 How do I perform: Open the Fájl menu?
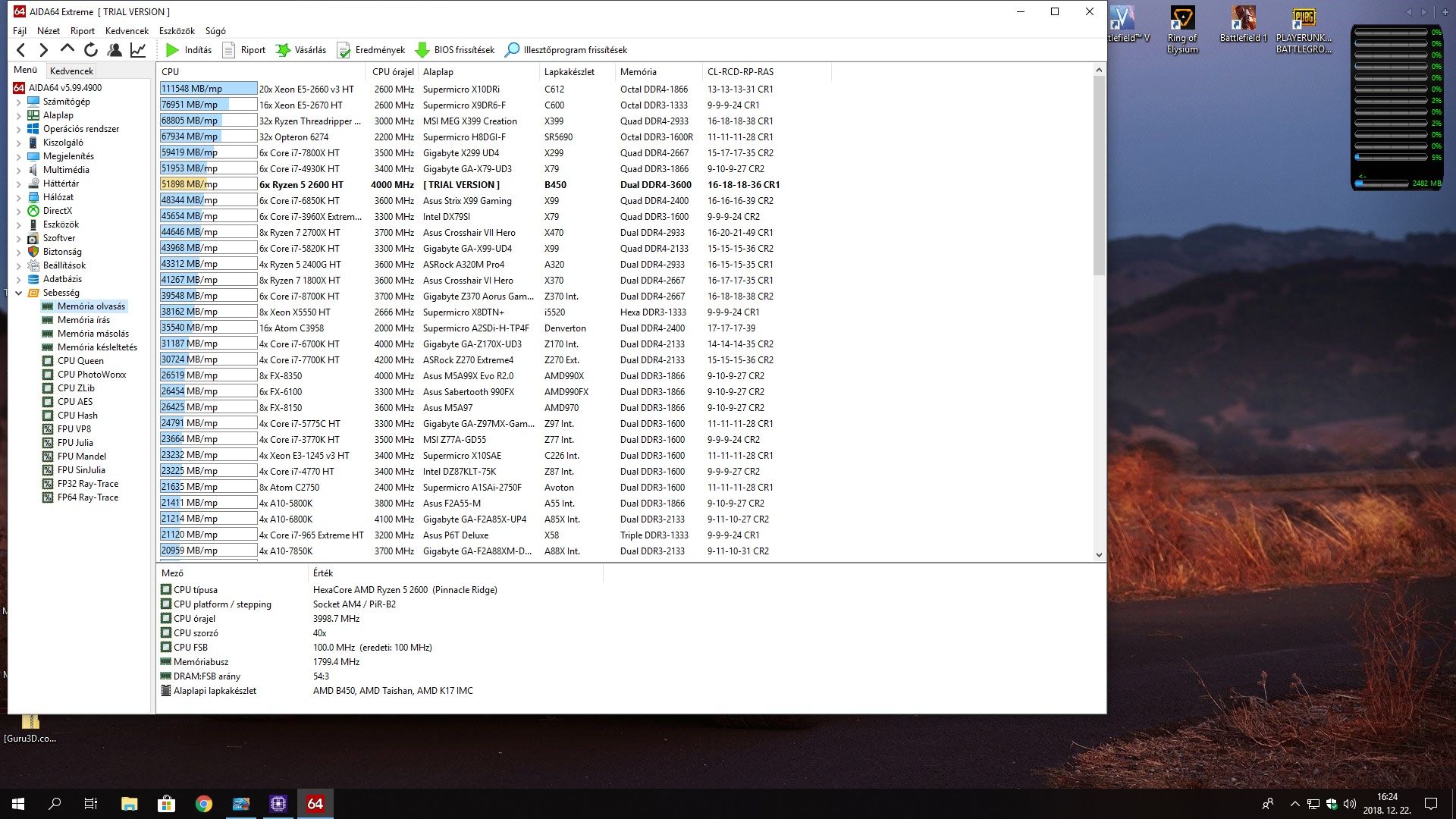[x=20, y=31]
